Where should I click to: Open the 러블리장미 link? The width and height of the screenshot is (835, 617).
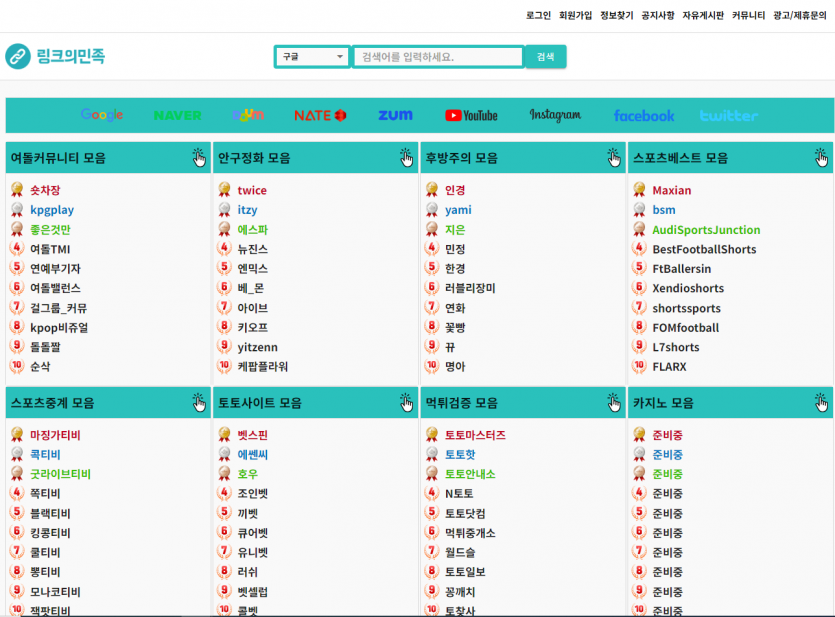[x=470, y=288]
